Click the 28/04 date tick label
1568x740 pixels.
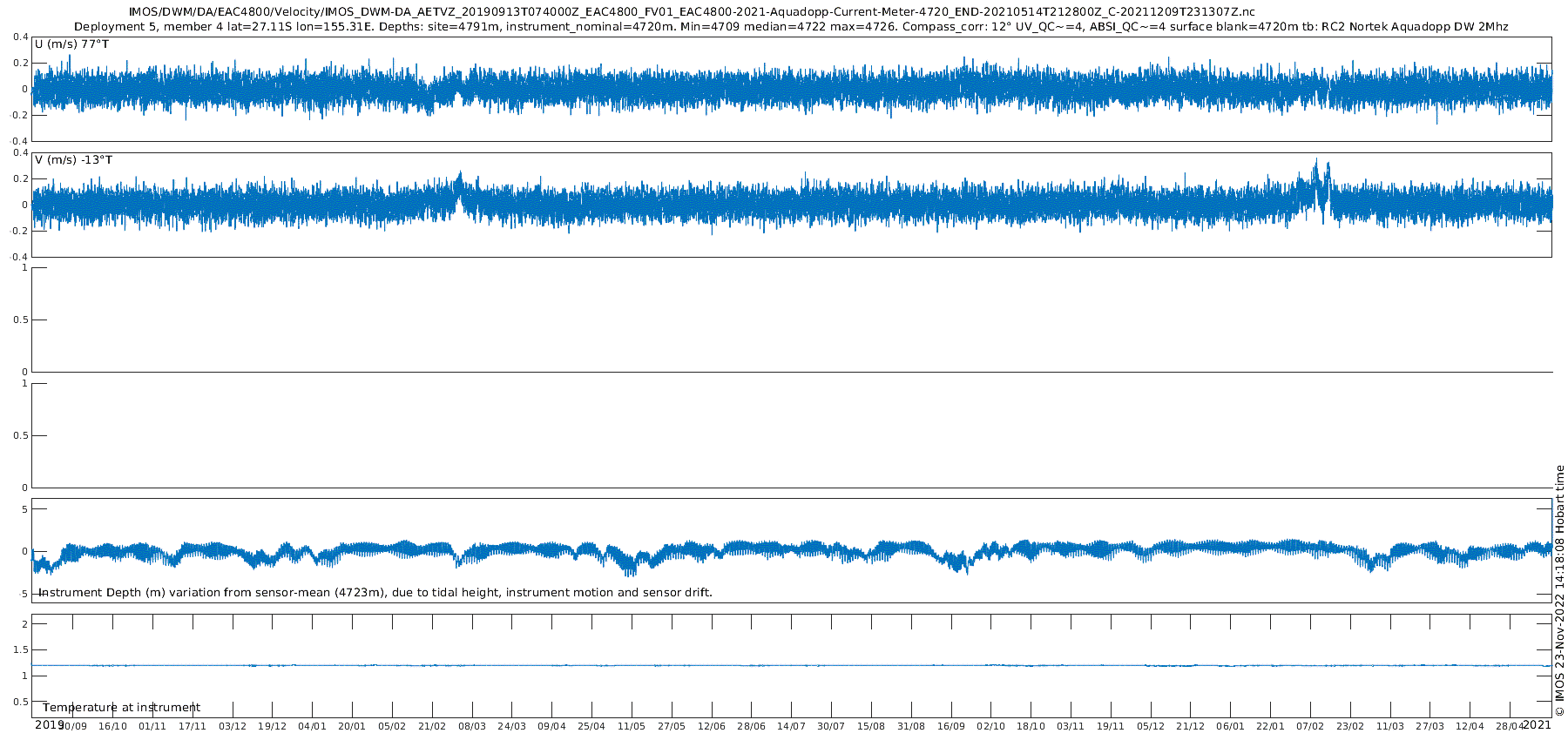(1510, 726)
